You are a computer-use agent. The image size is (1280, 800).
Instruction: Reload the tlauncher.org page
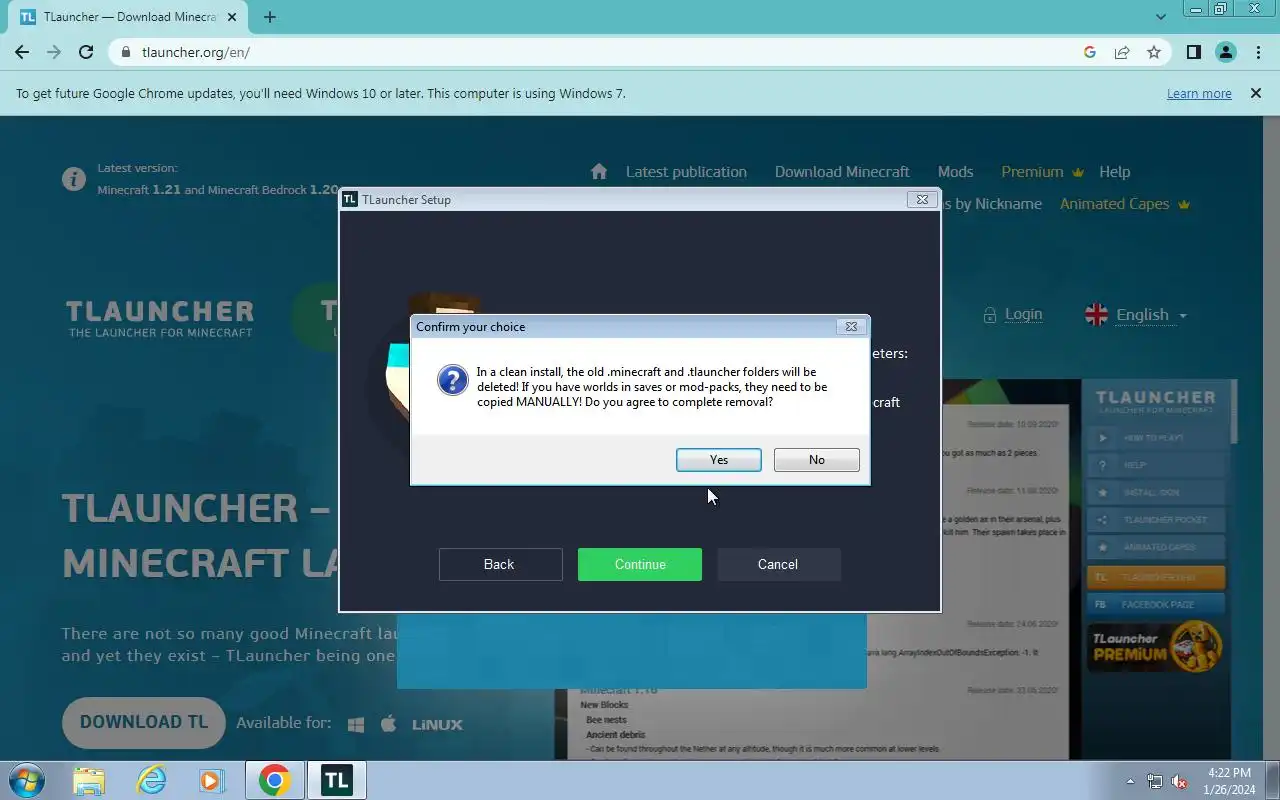86,52
